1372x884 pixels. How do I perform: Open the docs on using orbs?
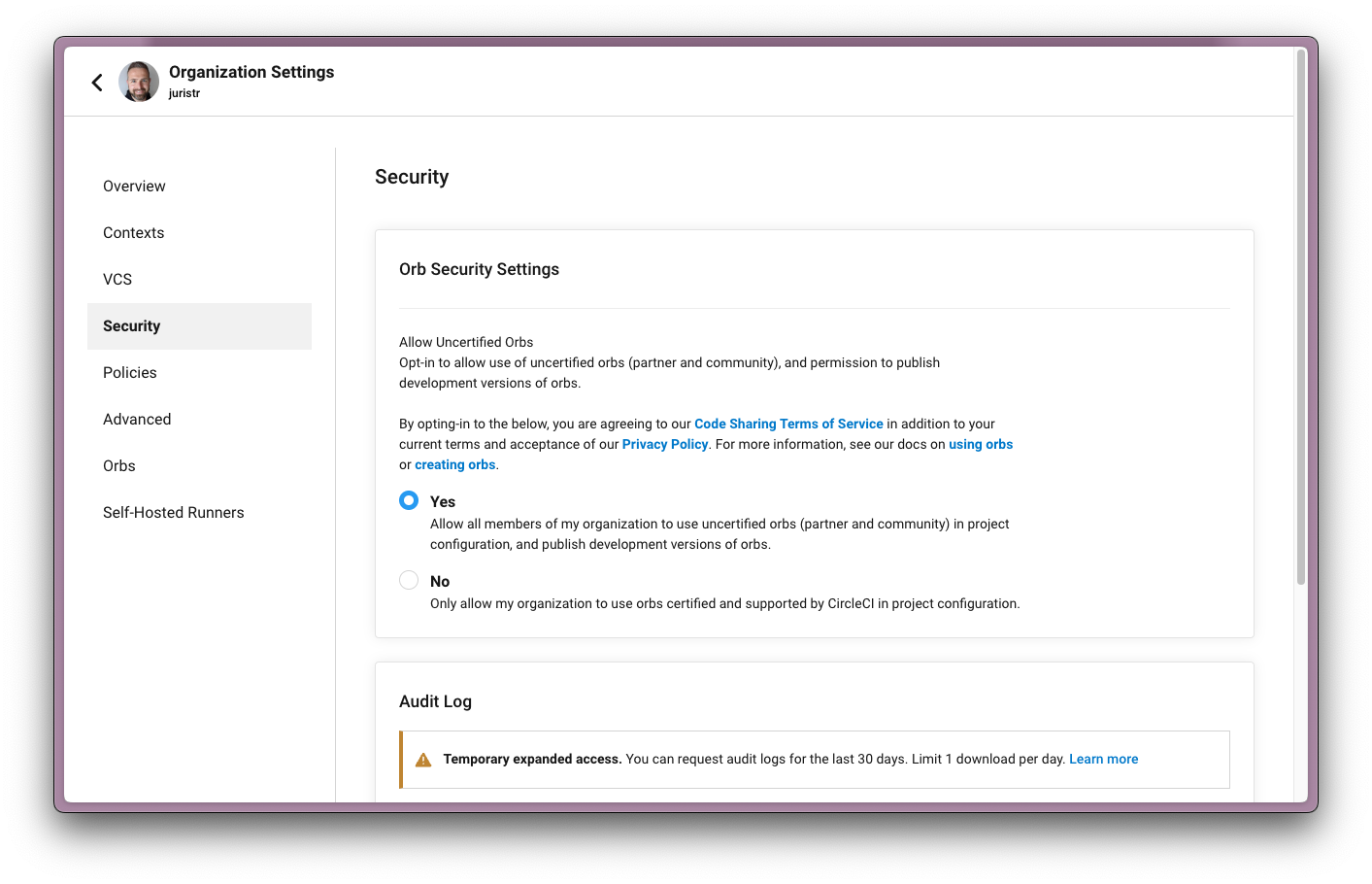point(981,444)
